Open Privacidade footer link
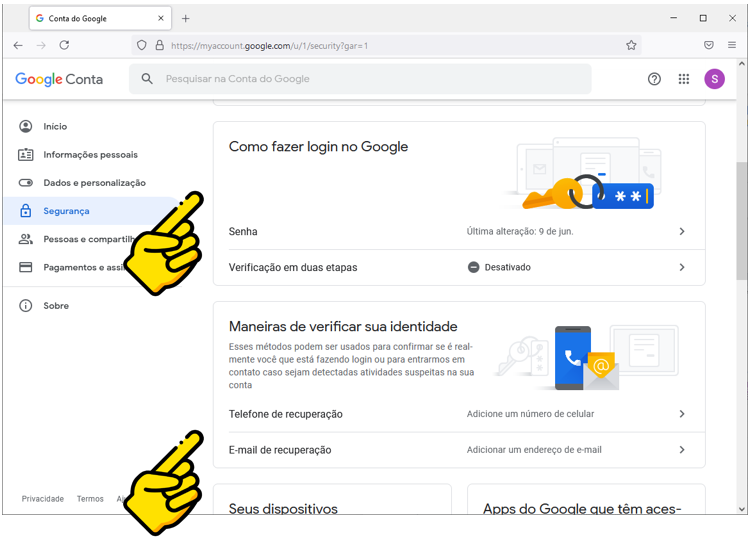The width and height of the screenshot is (750, 542). pos(43,499)
